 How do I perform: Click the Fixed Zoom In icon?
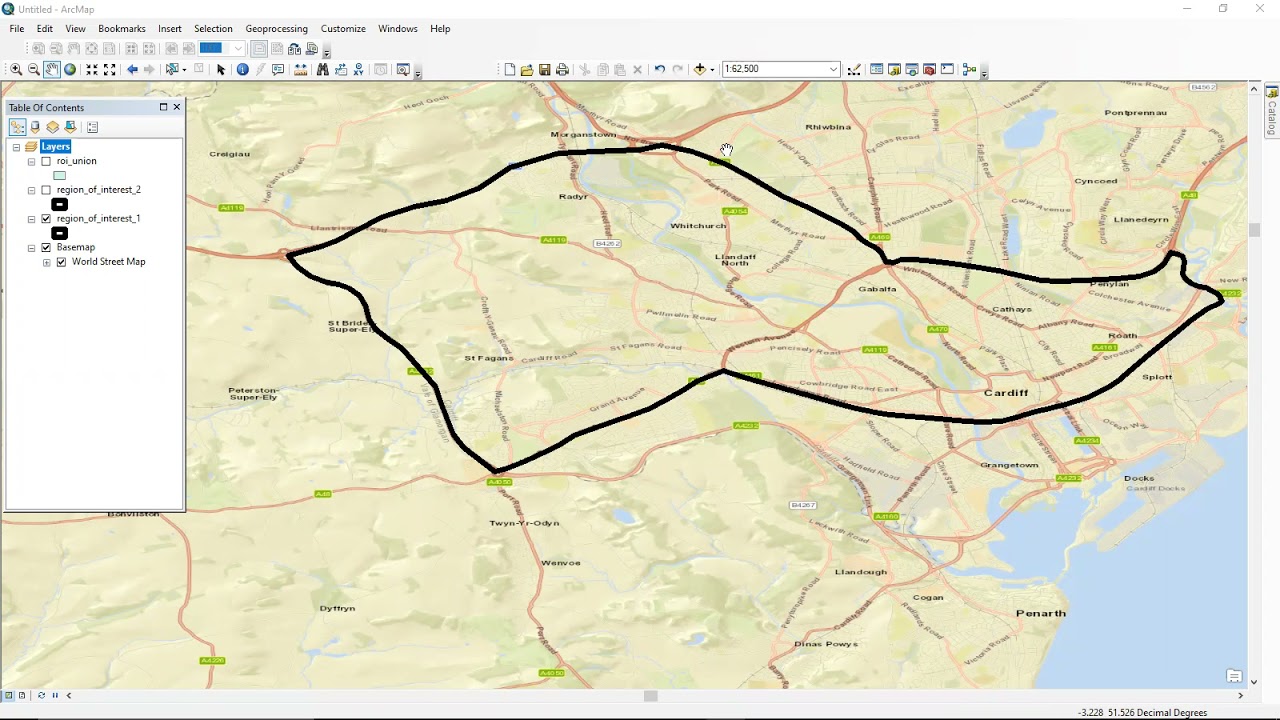(92, 69)
